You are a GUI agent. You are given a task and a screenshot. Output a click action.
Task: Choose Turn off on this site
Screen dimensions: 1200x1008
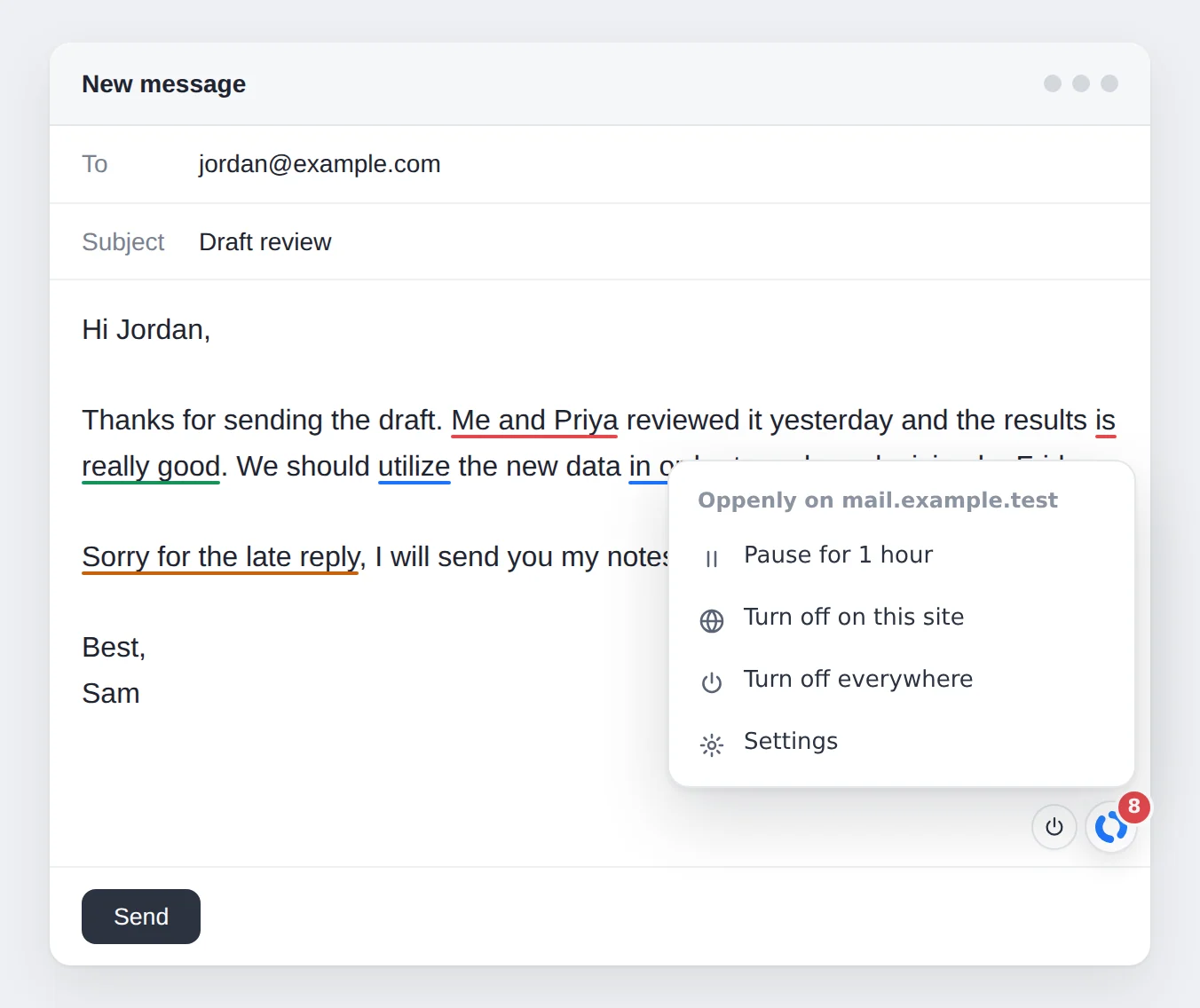(x=902, y=618)
